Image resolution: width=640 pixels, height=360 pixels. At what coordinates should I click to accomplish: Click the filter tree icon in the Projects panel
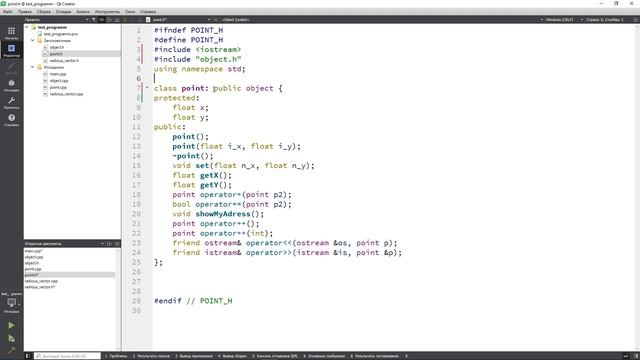click(94, 20)
